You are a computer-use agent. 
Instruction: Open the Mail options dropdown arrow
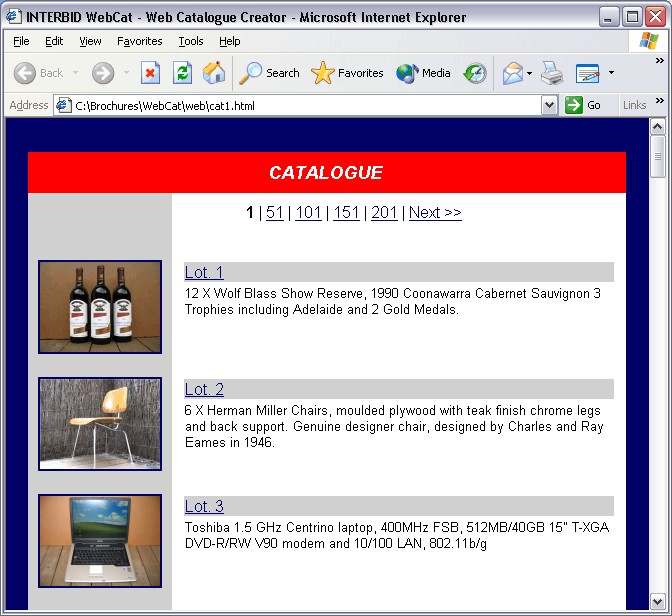(530, 73)
